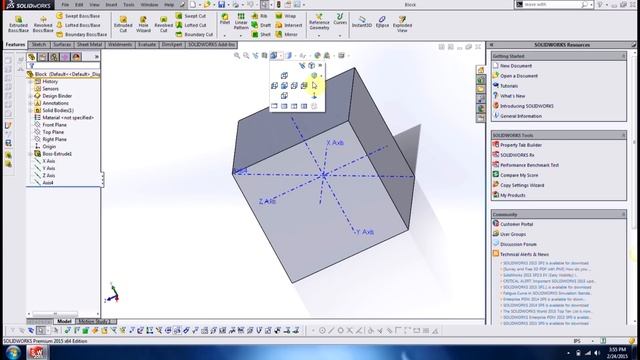Expand the Solid Bodies(1) node
This screenshot has height=360, width=640.
[x=30, y=111]
